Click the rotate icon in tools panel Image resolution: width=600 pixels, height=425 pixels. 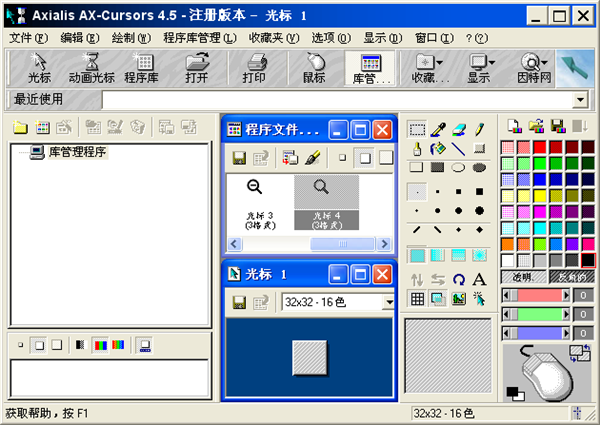pyautogui.click(x=458, y=280)
